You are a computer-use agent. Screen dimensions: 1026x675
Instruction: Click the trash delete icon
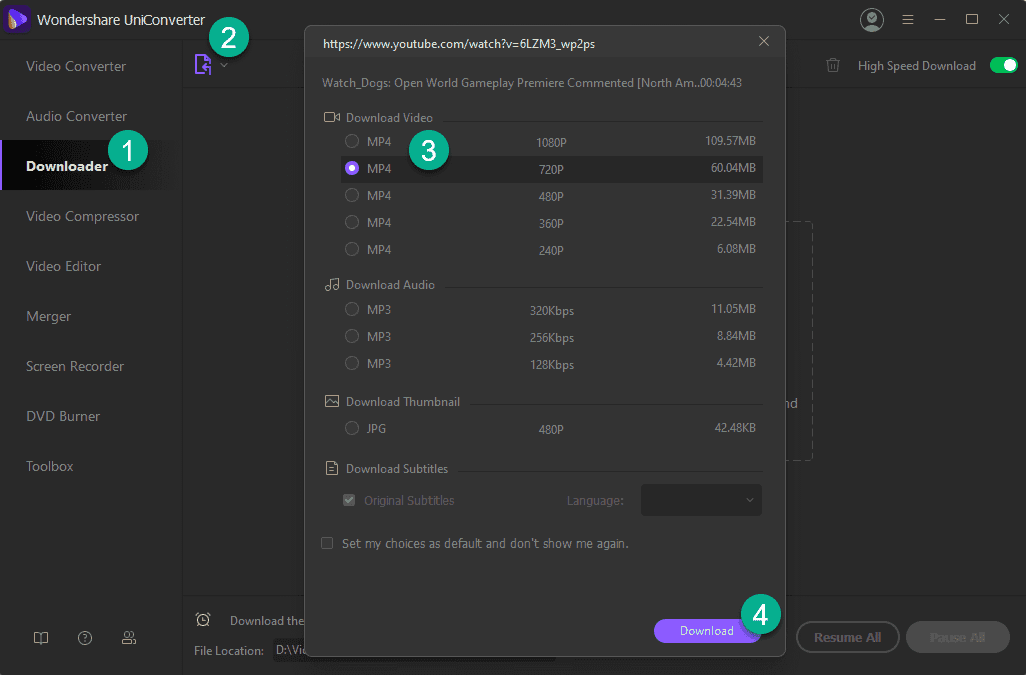pos(832,65)
